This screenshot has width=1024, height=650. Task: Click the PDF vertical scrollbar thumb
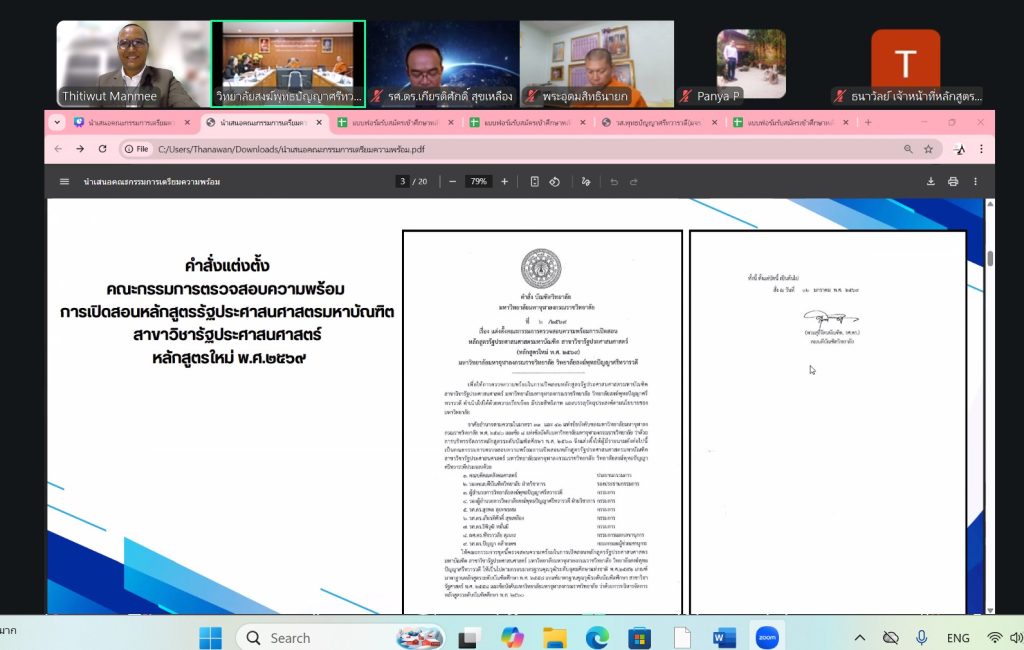pyautogui.click(x=990, y=257)
